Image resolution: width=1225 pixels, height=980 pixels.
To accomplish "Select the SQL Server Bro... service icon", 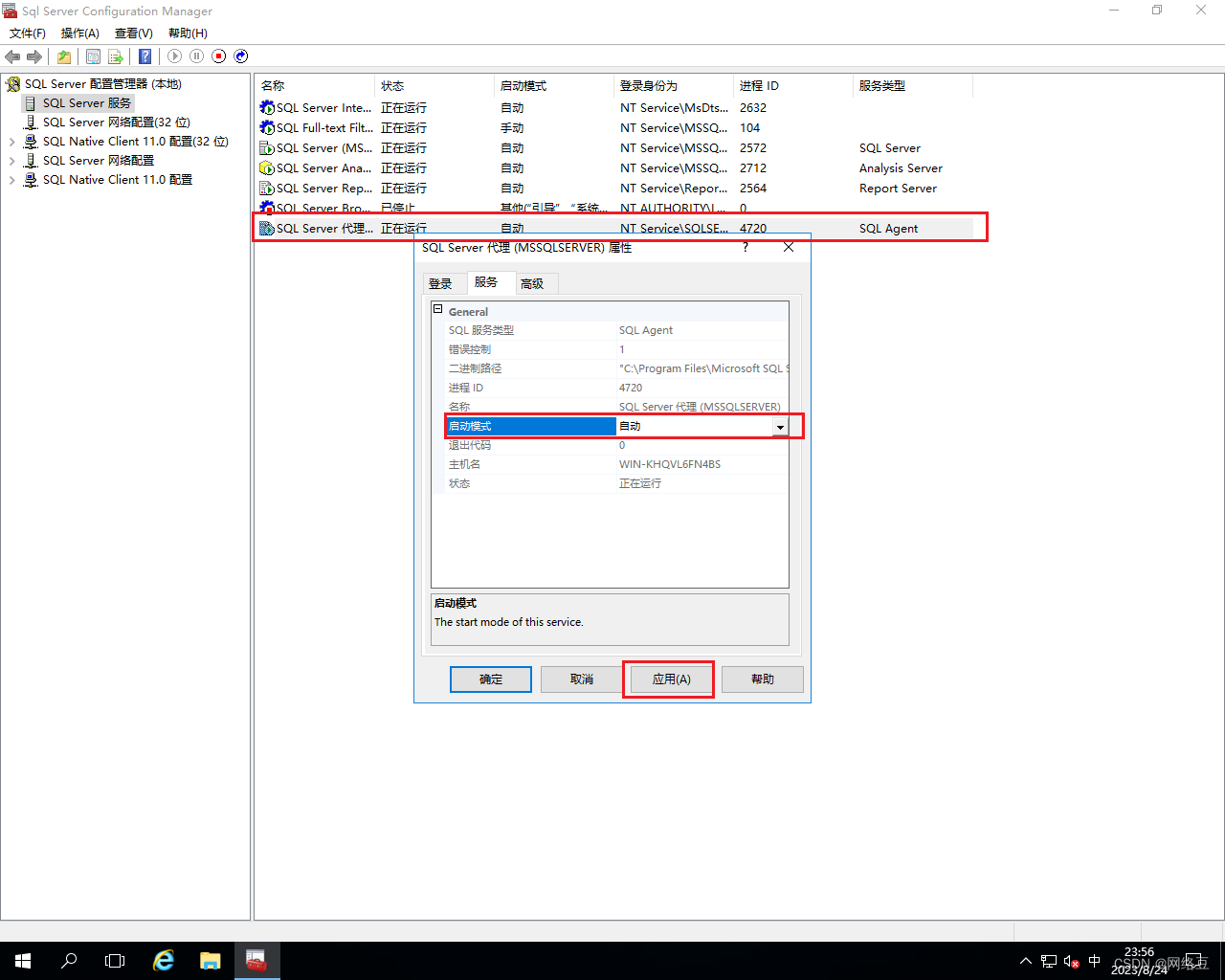I will [x=267, y=208].
